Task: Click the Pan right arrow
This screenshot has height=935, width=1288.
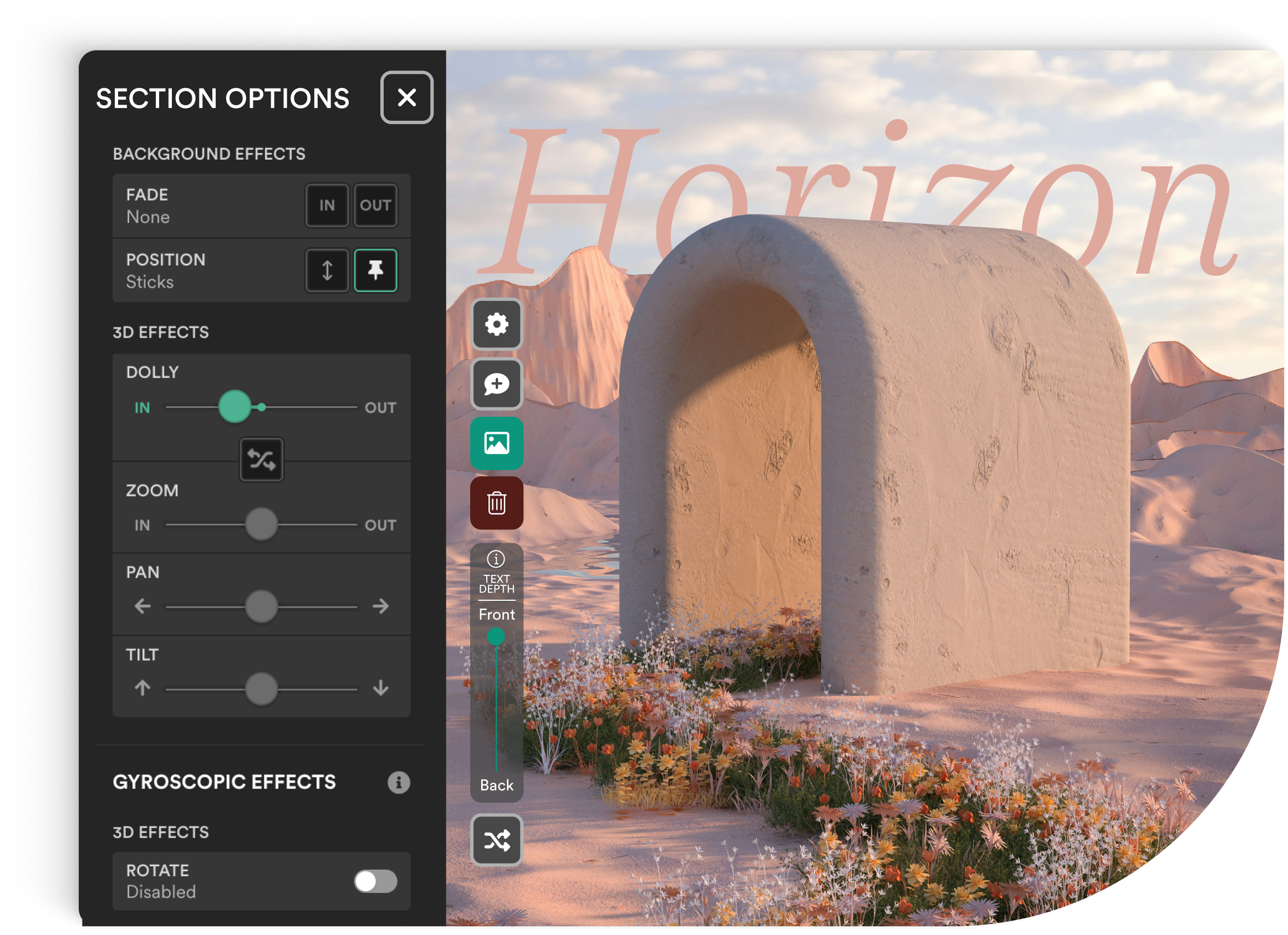Action: [x=380, y=606]
